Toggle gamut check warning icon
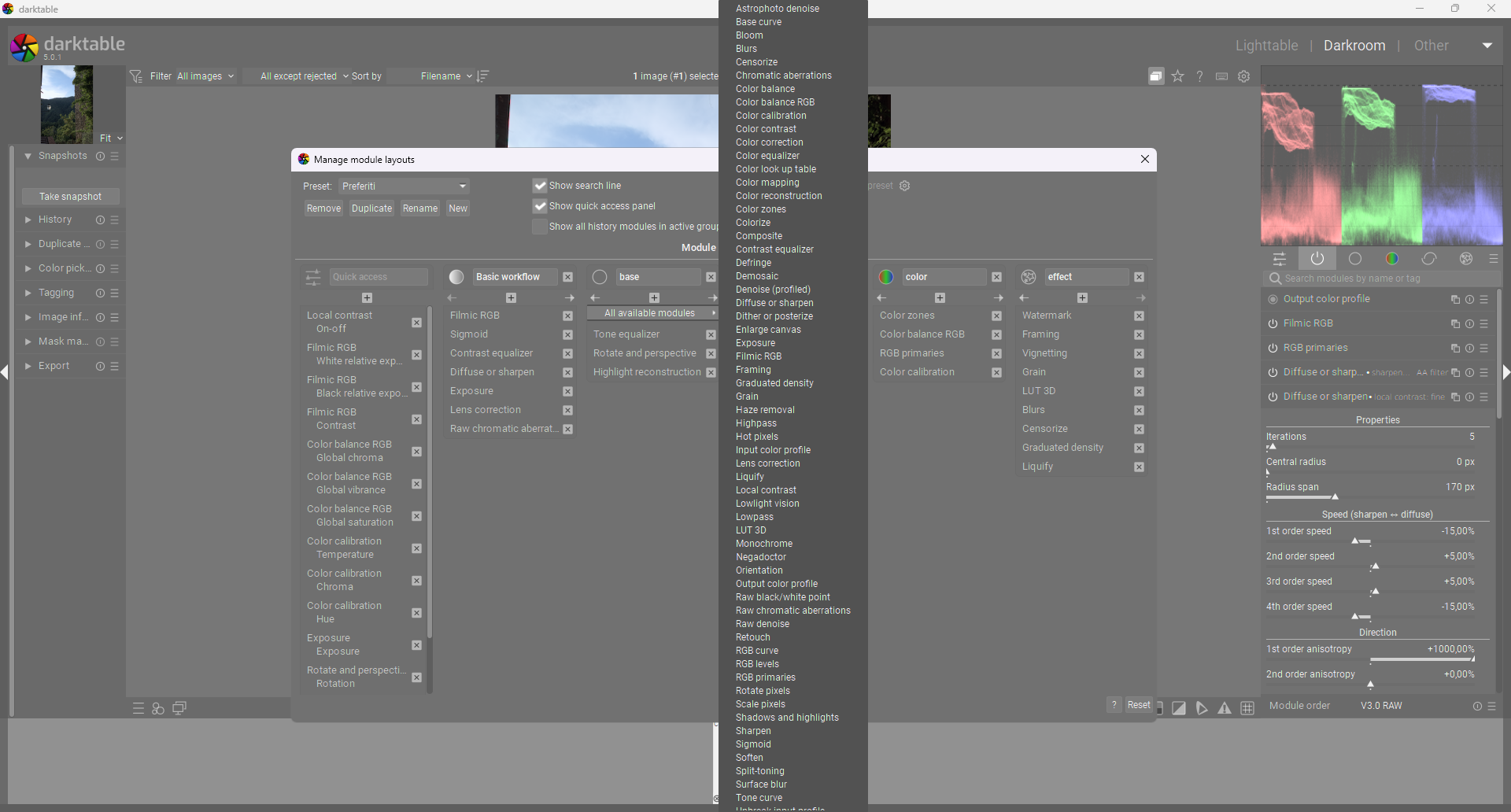1511x812 pixels. coord(1225,708)
